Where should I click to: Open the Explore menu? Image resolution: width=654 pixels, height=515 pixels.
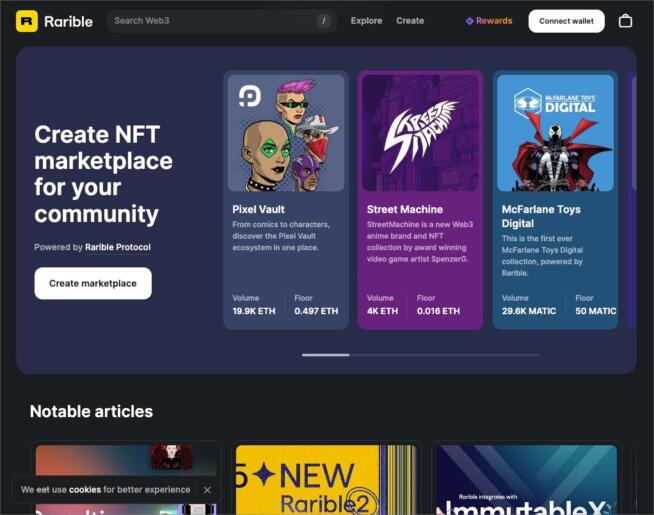click(366, 21)
